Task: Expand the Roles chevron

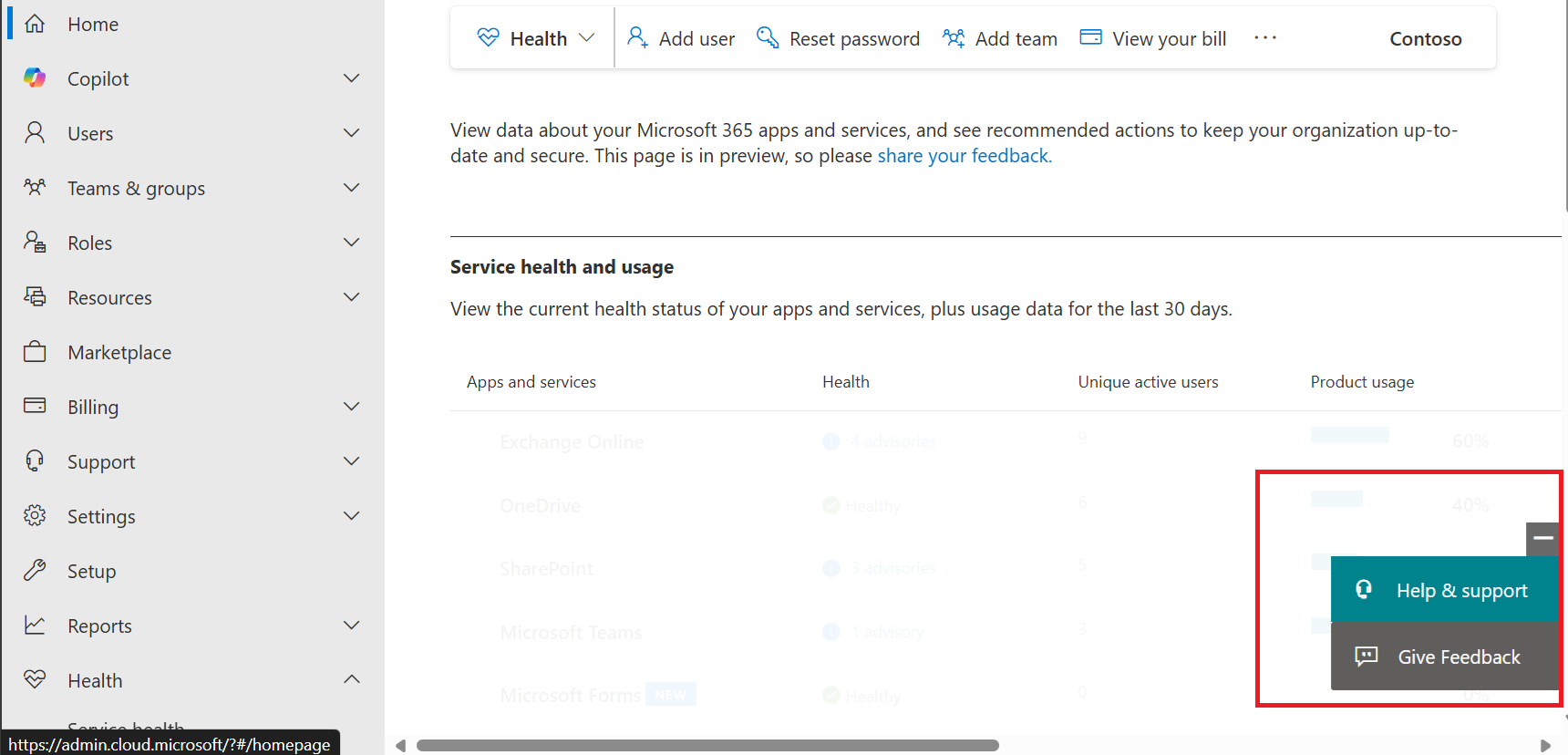Action: [x=351, y=243]
